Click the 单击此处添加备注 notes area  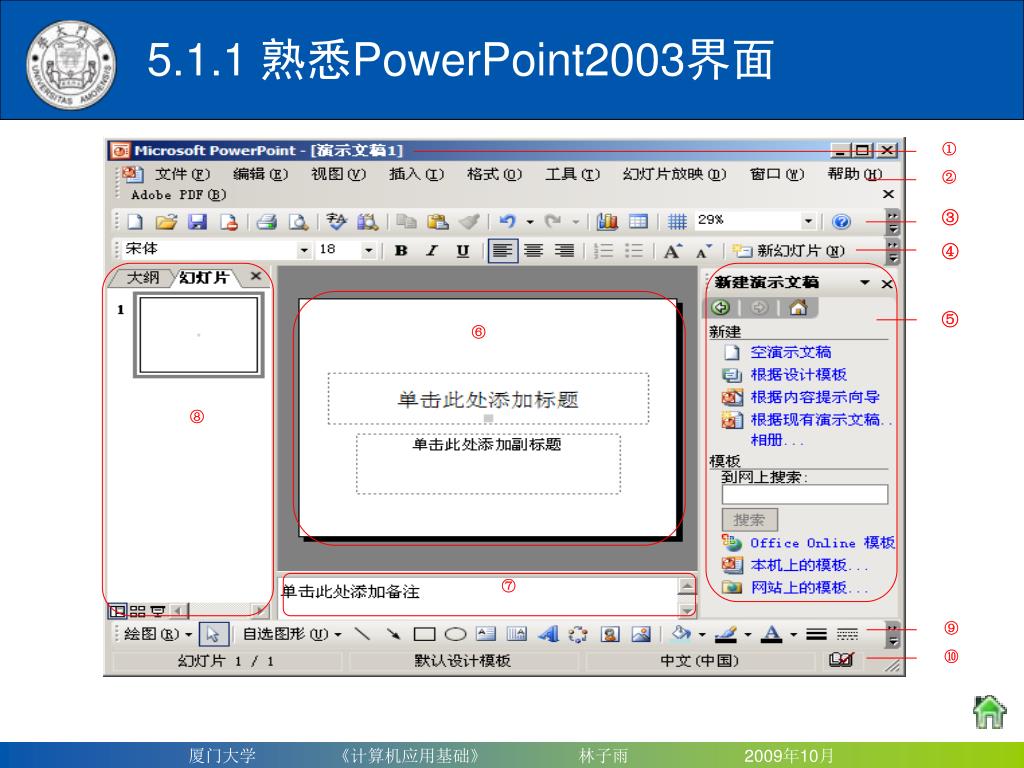pyautogui.click(x=480, y=596)
